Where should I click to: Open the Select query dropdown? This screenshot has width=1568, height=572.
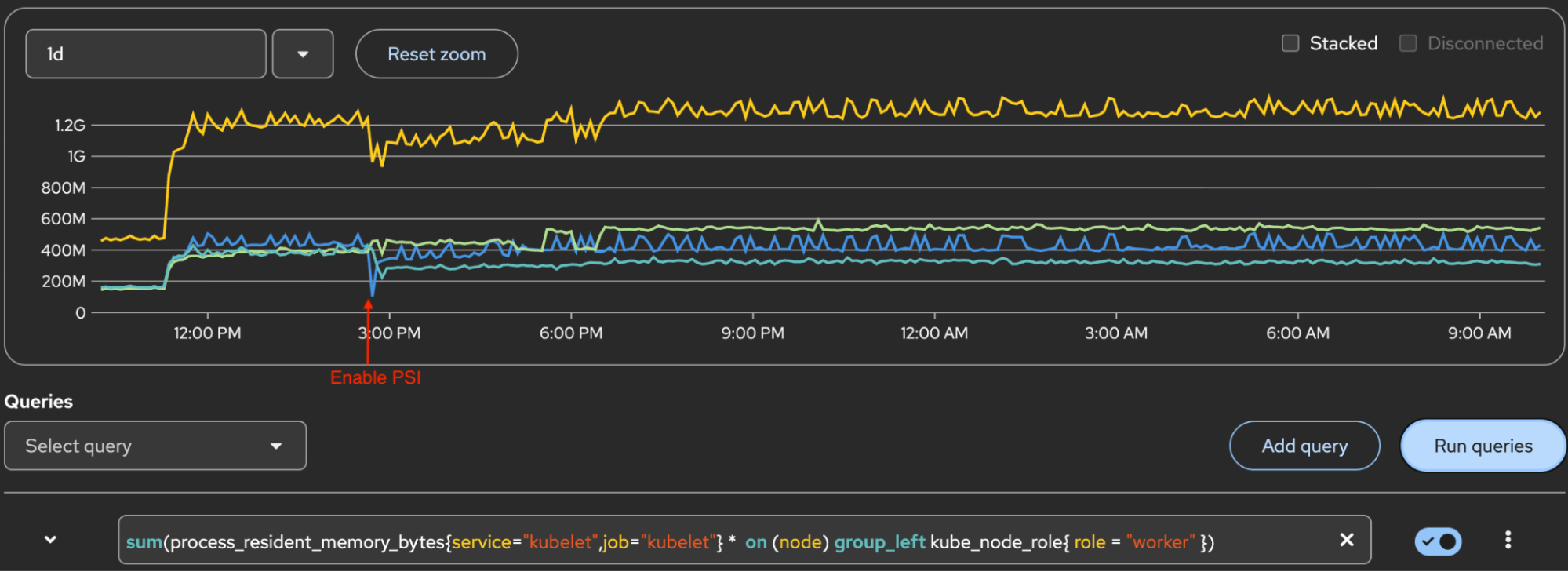tap(155, 446)
